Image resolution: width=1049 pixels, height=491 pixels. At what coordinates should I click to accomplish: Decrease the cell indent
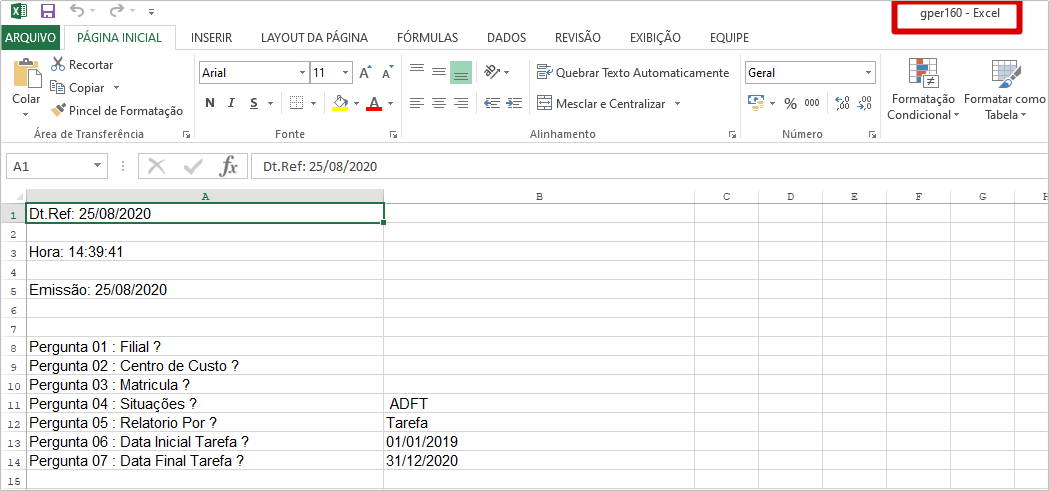[492, 103]
